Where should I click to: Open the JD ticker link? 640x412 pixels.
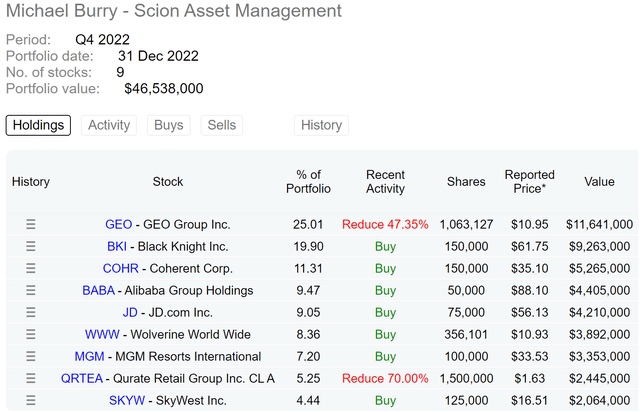point(130,312)
